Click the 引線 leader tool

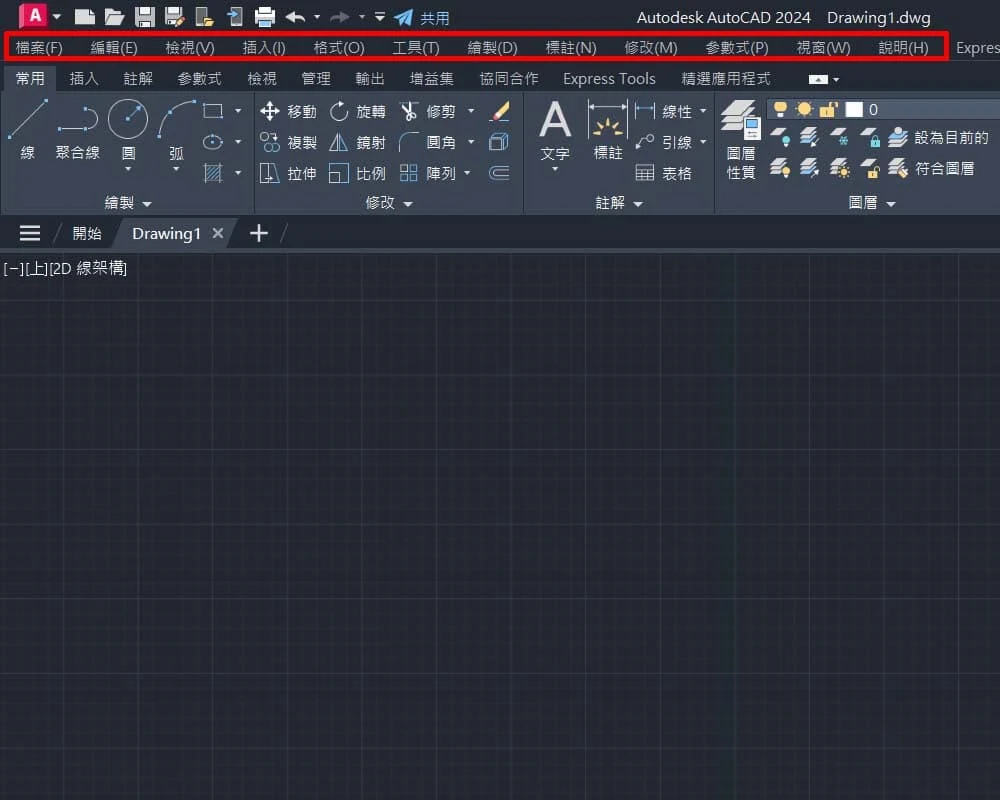663,142
